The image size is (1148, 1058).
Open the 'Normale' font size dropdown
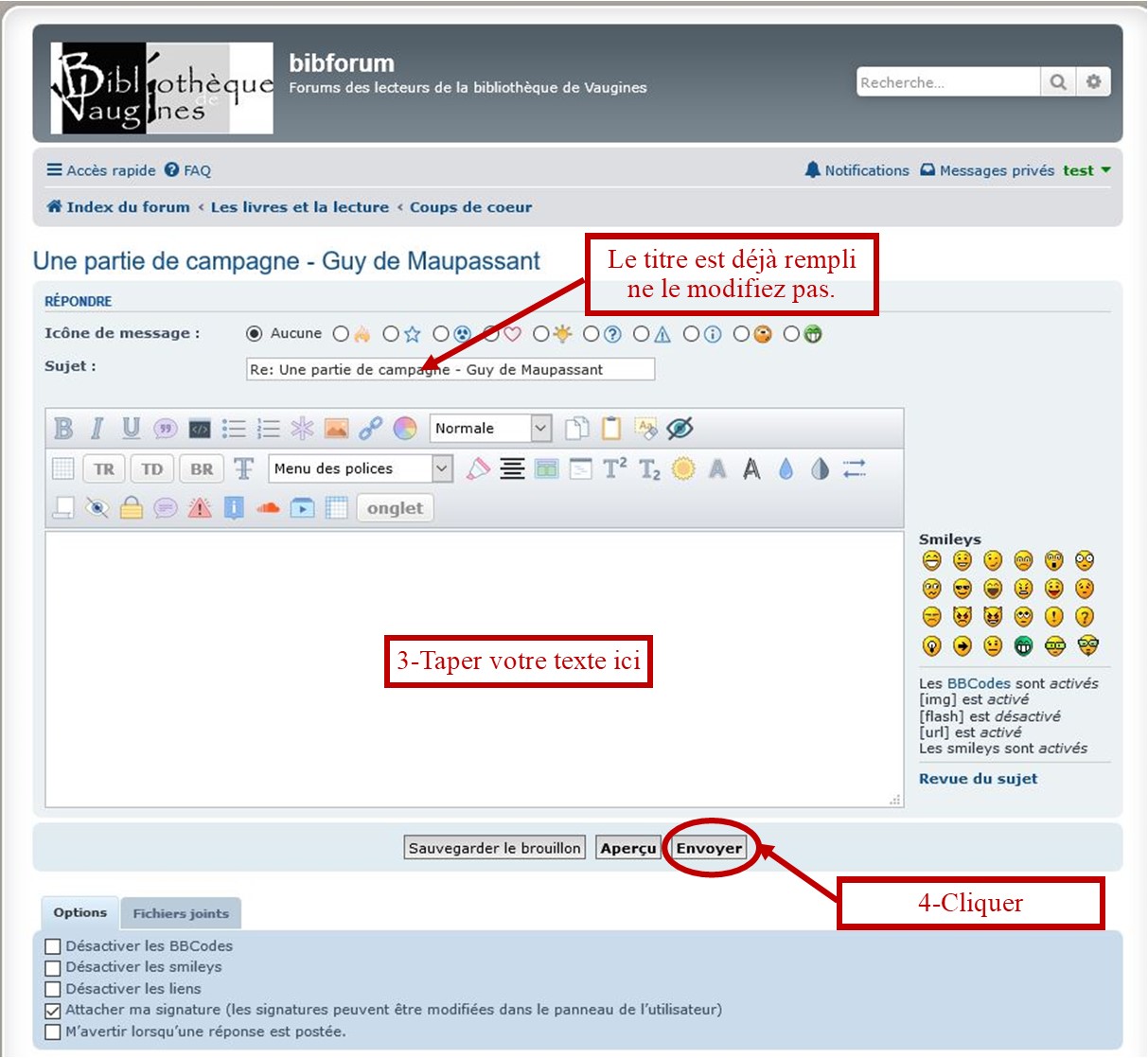click(490, 429)
